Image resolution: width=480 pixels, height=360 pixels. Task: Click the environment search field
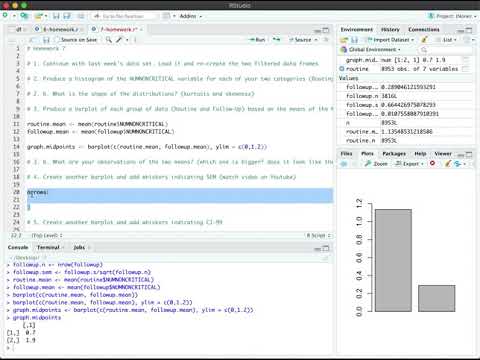pyautogui.click(x=446, y=50)
